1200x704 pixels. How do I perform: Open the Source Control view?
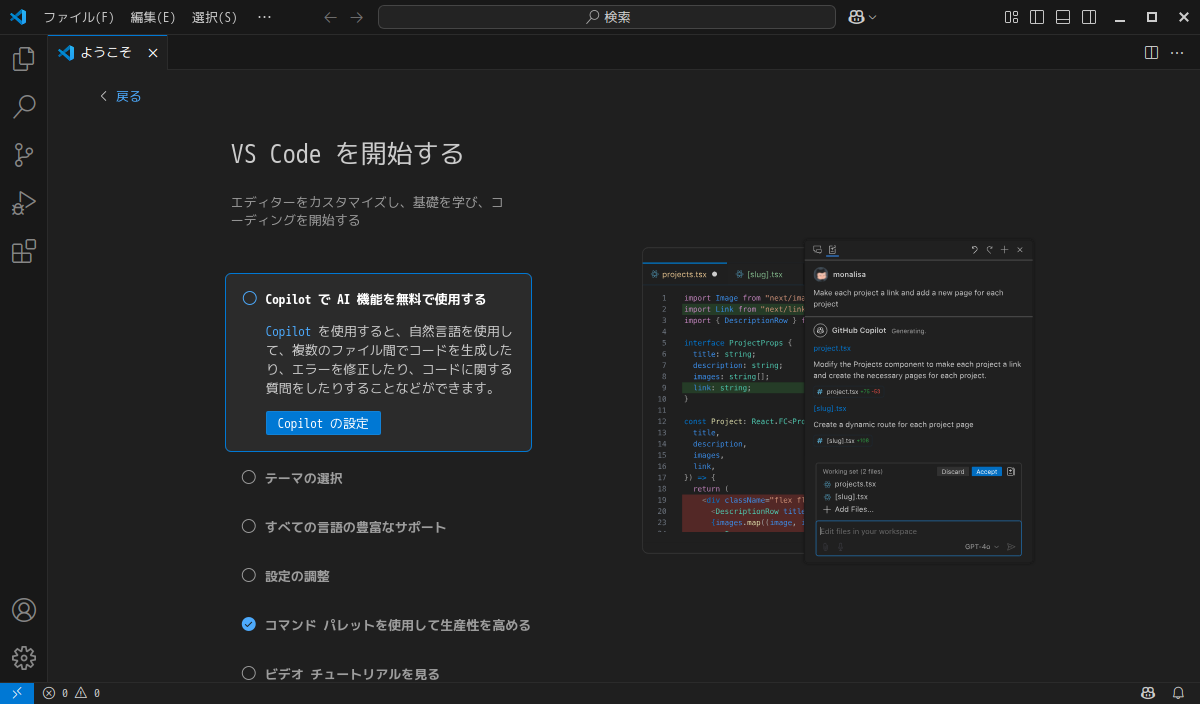[23, 155]
